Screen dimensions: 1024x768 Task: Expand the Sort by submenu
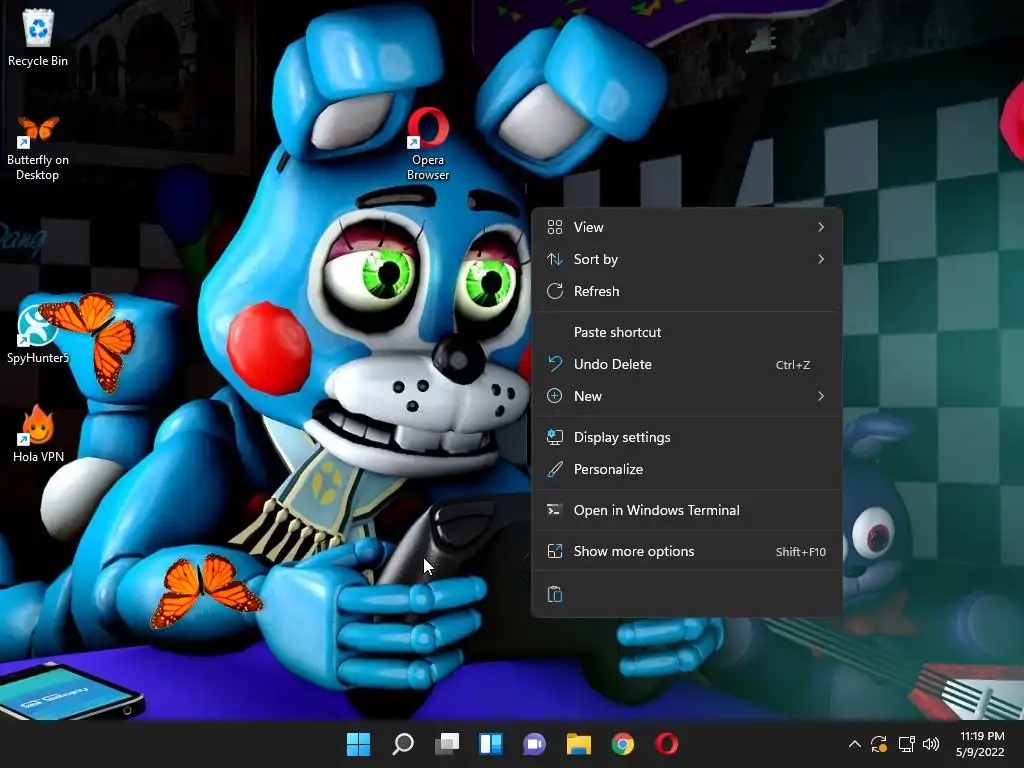[687, 259]
